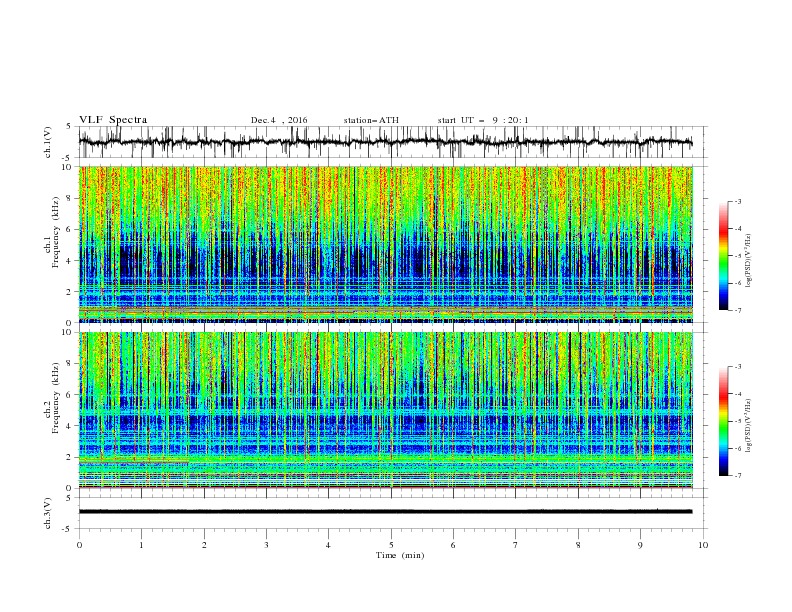This screenshot has height=612, width=792.
Task: Click the ch.3 flat black waveform trace
Action: tap(385, 512)
